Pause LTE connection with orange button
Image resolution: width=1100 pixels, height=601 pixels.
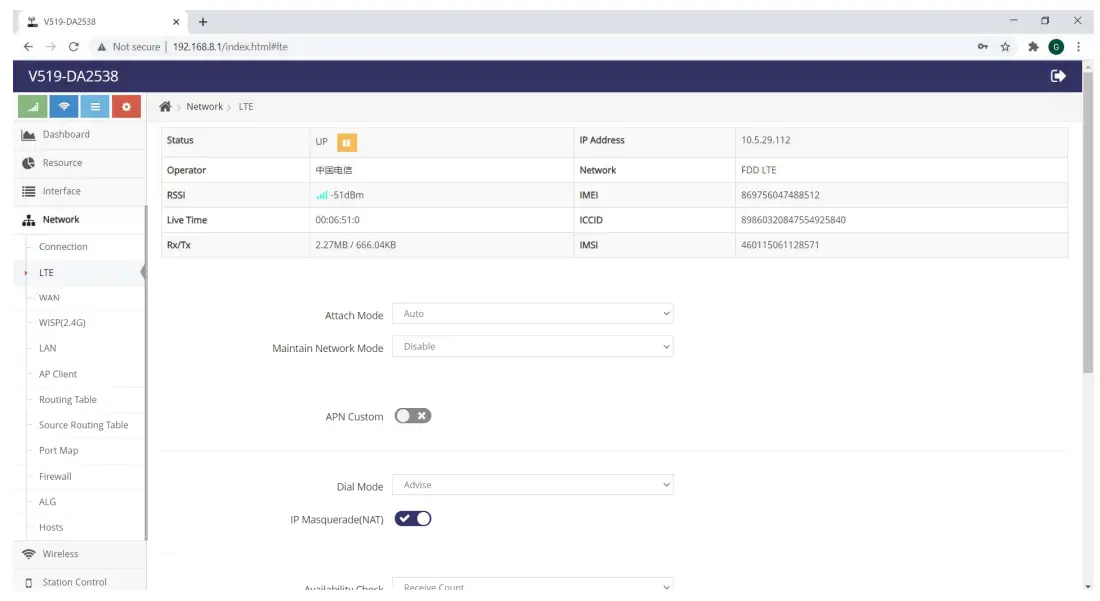(347, 142)
